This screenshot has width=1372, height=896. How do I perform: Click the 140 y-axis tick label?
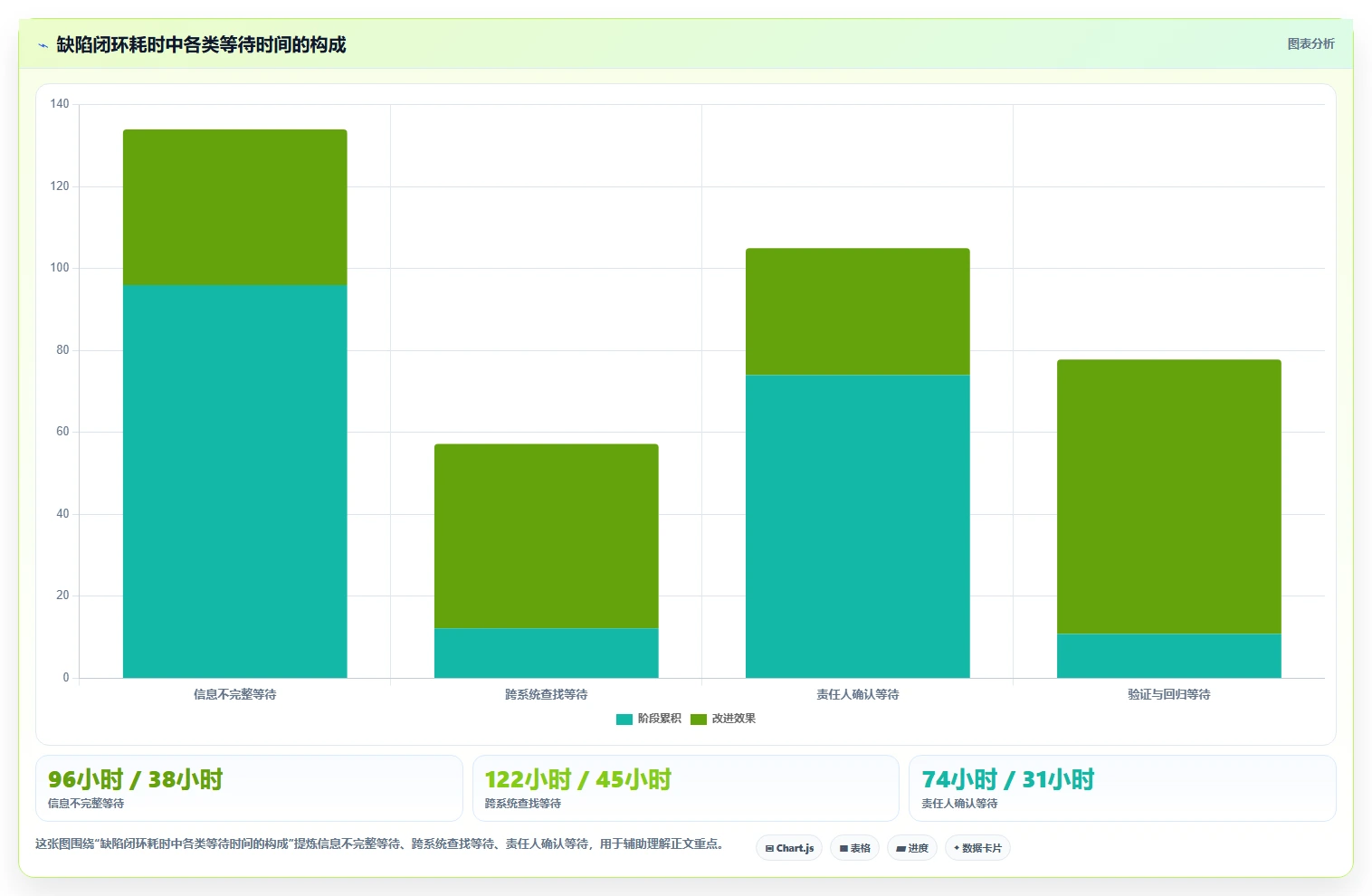pyautogui.click(x=60, y=104)
